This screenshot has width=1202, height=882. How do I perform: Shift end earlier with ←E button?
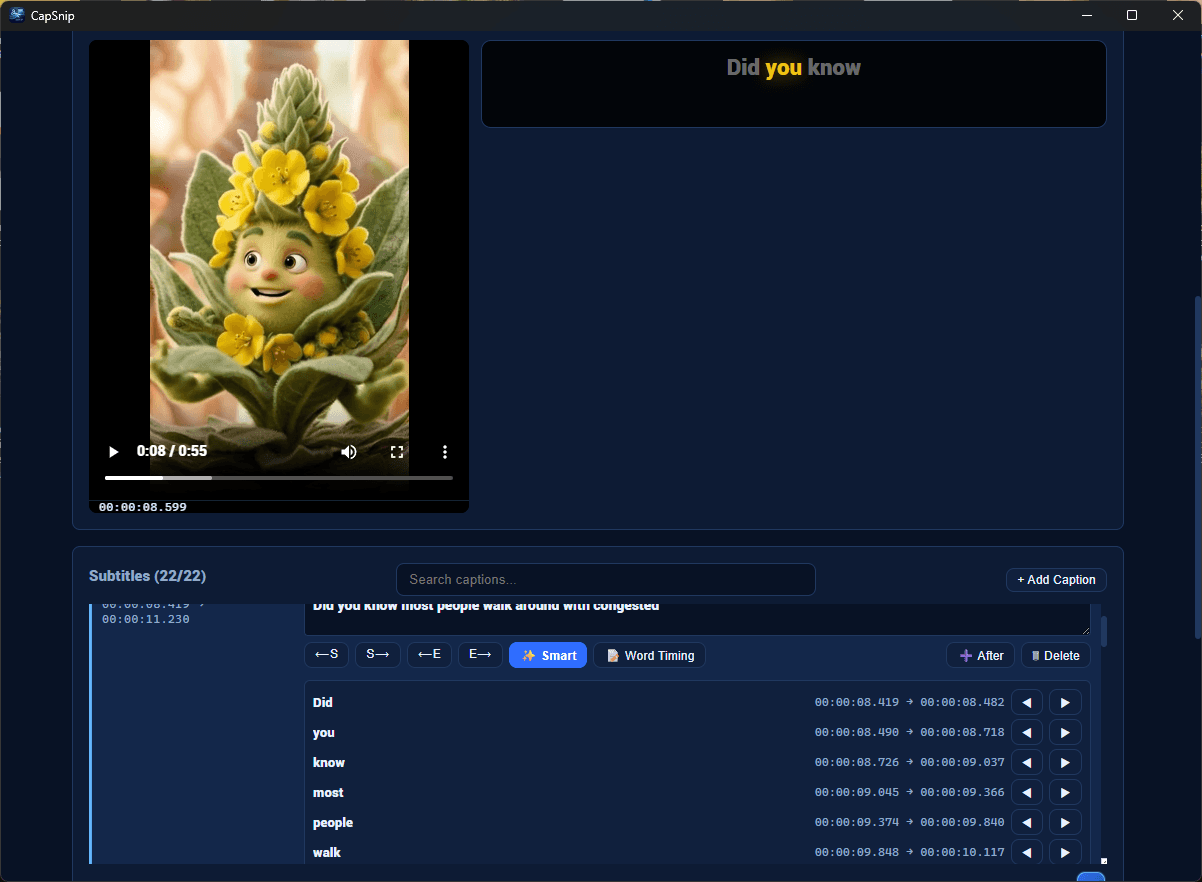[429, 655]
